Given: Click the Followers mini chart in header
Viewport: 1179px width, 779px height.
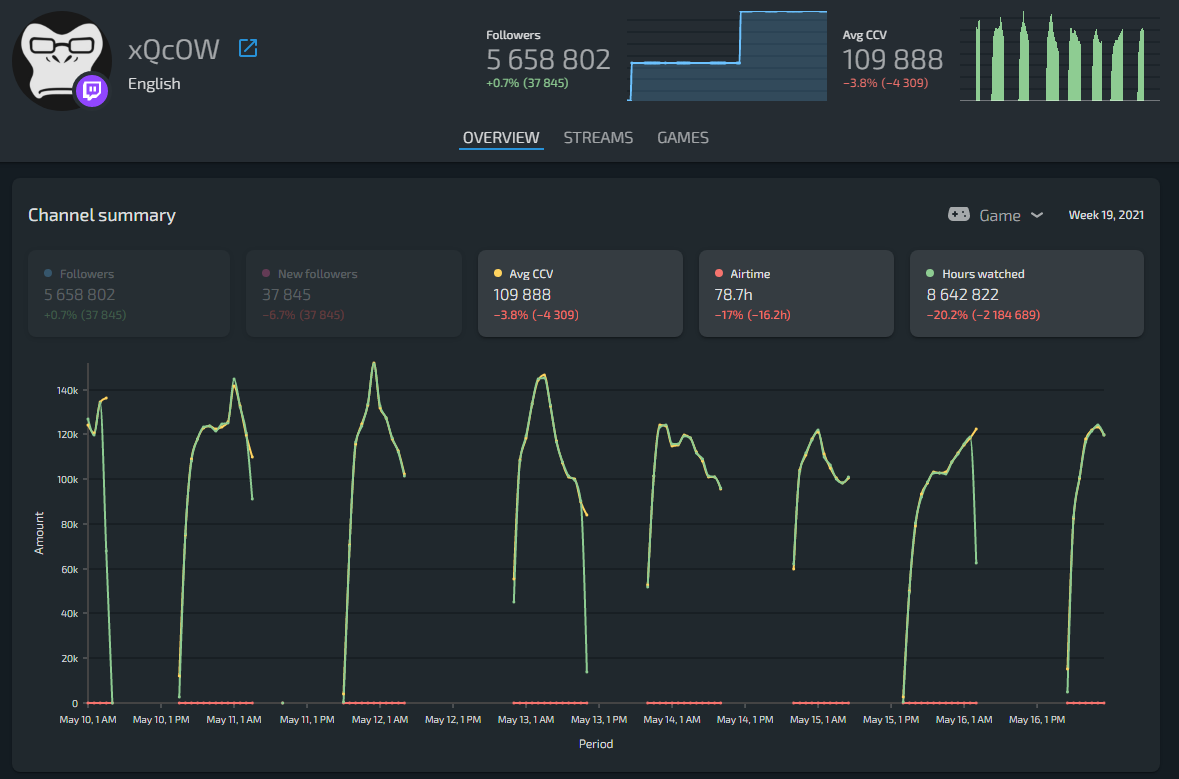Looking at the screenshot, I should click(x=727, y=56).
